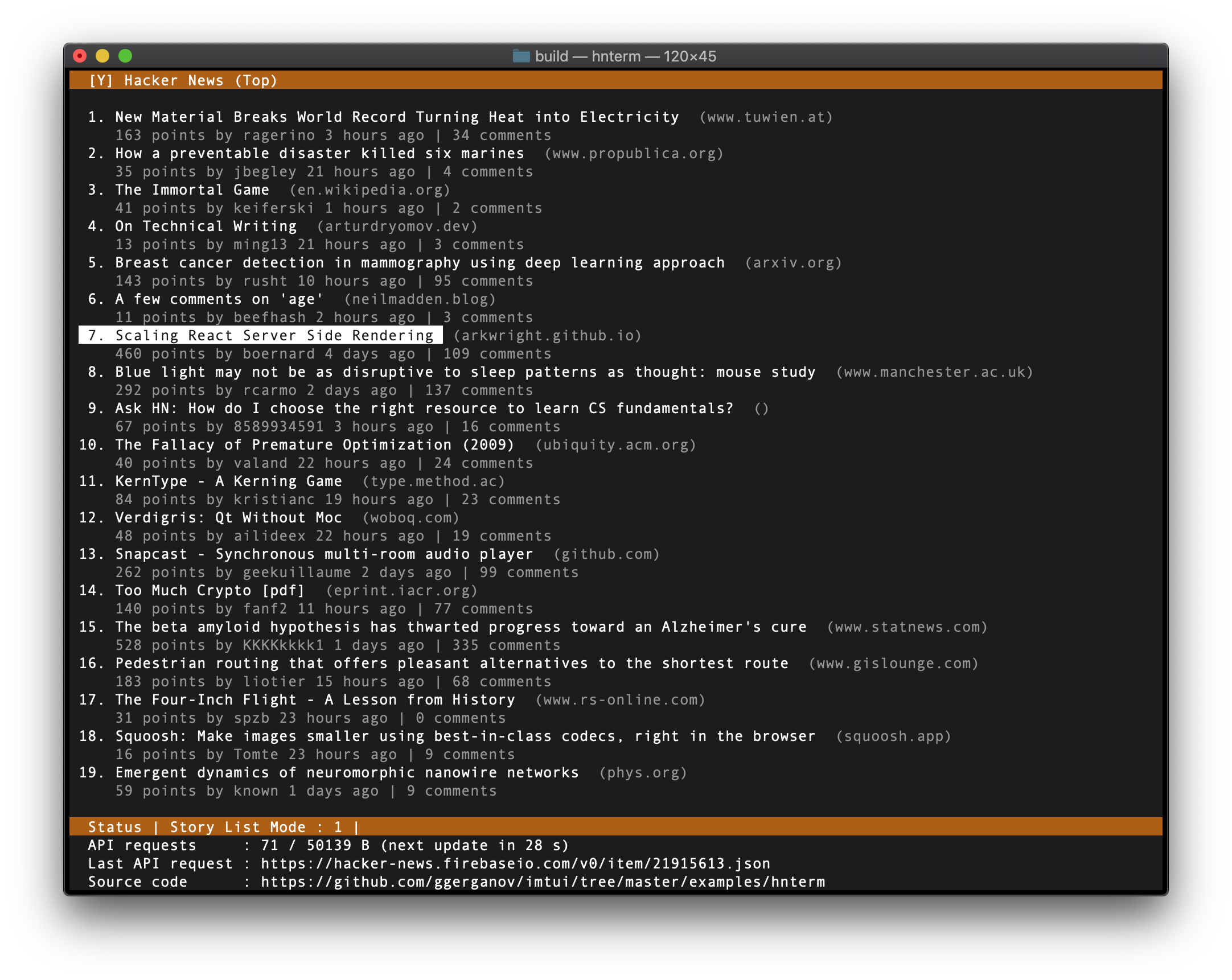This screenshot has height=980, width=1232.
Task: Open 'Breast cancer detection in mammography' story
Action: 420,263
